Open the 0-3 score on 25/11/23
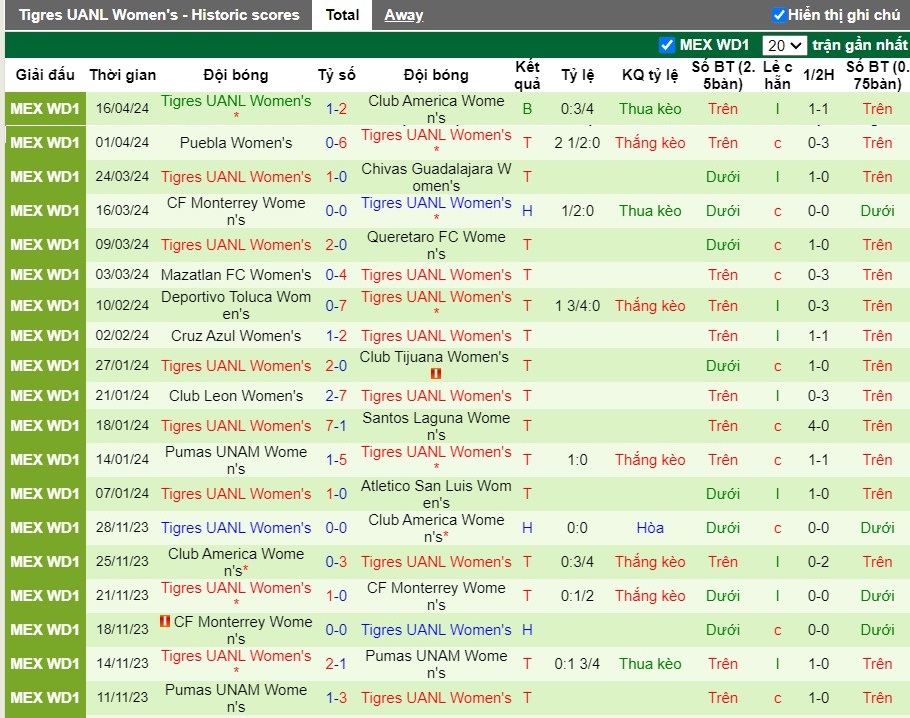910x718 pixels. tap(336, 562)
